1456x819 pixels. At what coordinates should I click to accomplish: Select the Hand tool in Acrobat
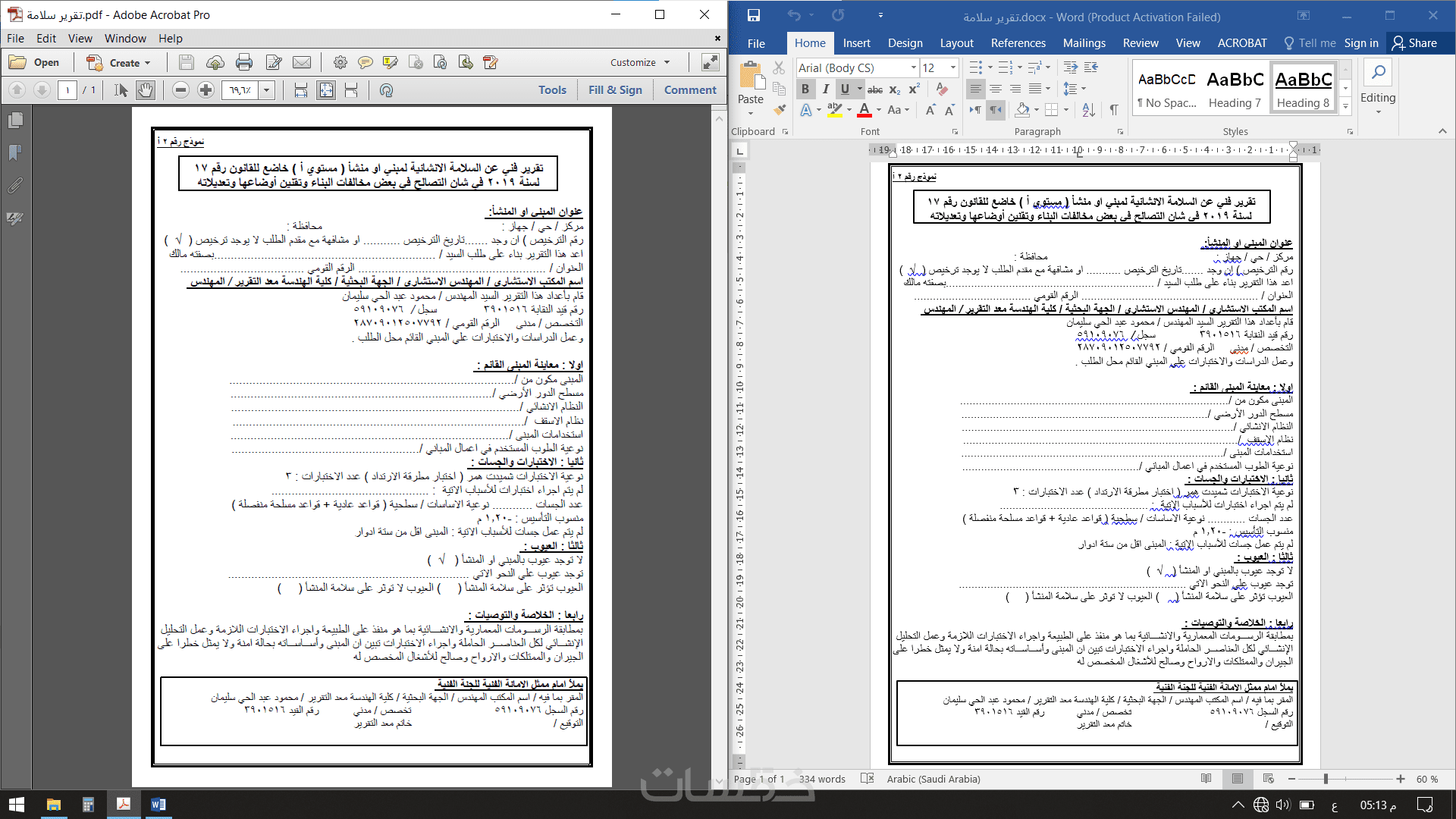[146, 90]
